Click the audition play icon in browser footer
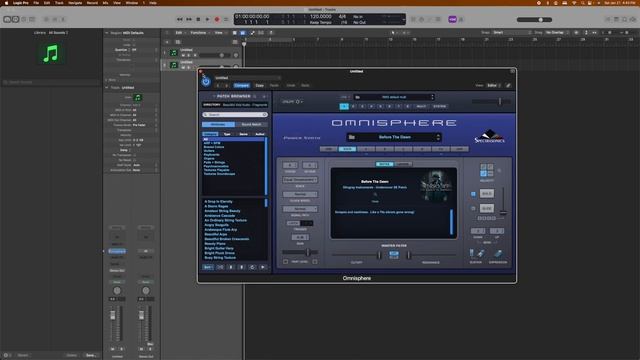This screenshot has height=360, width=640. click(x=262, y=267)
